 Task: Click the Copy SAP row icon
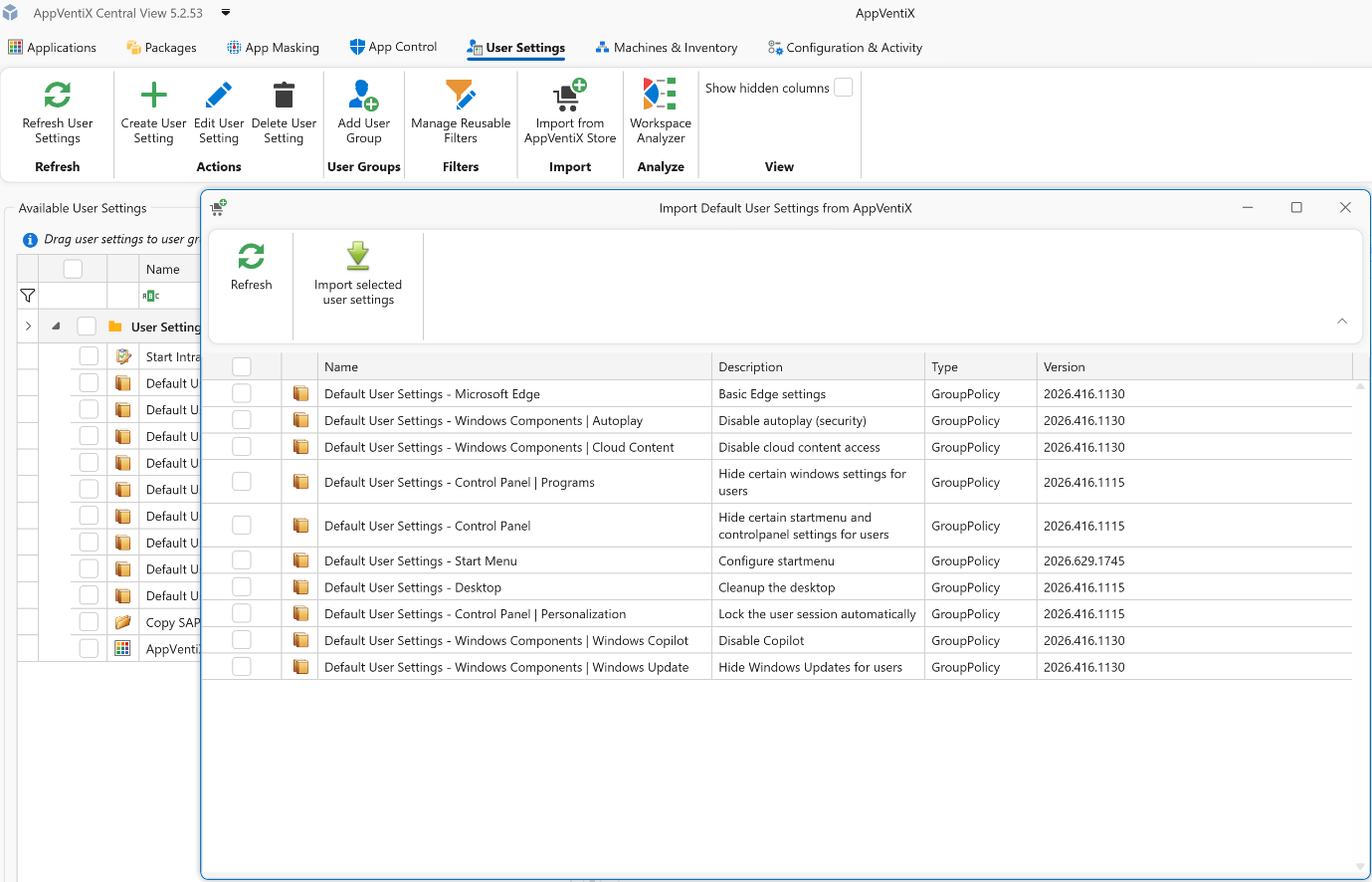[122, 622]
